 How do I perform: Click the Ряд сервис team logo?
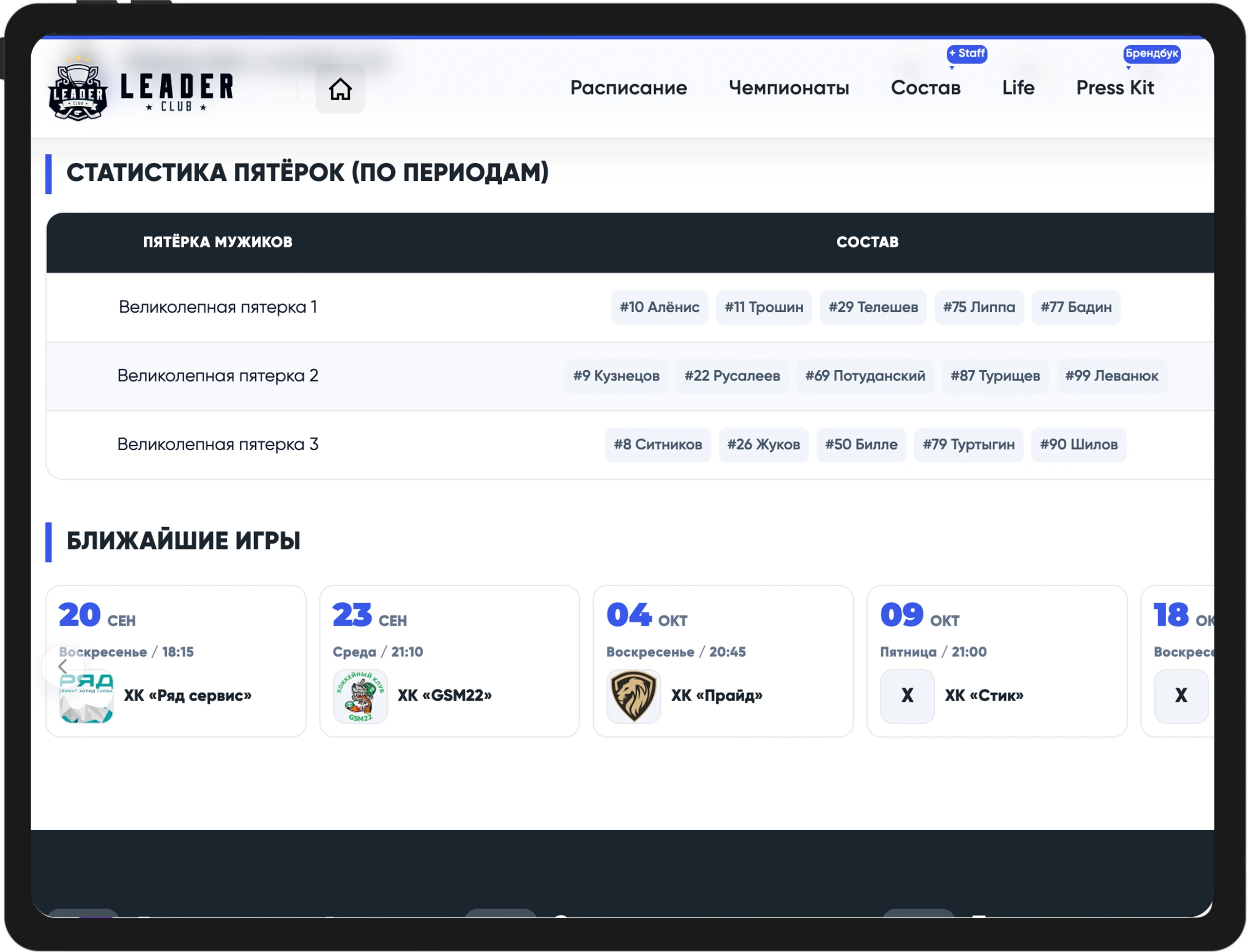coord(86,696)
